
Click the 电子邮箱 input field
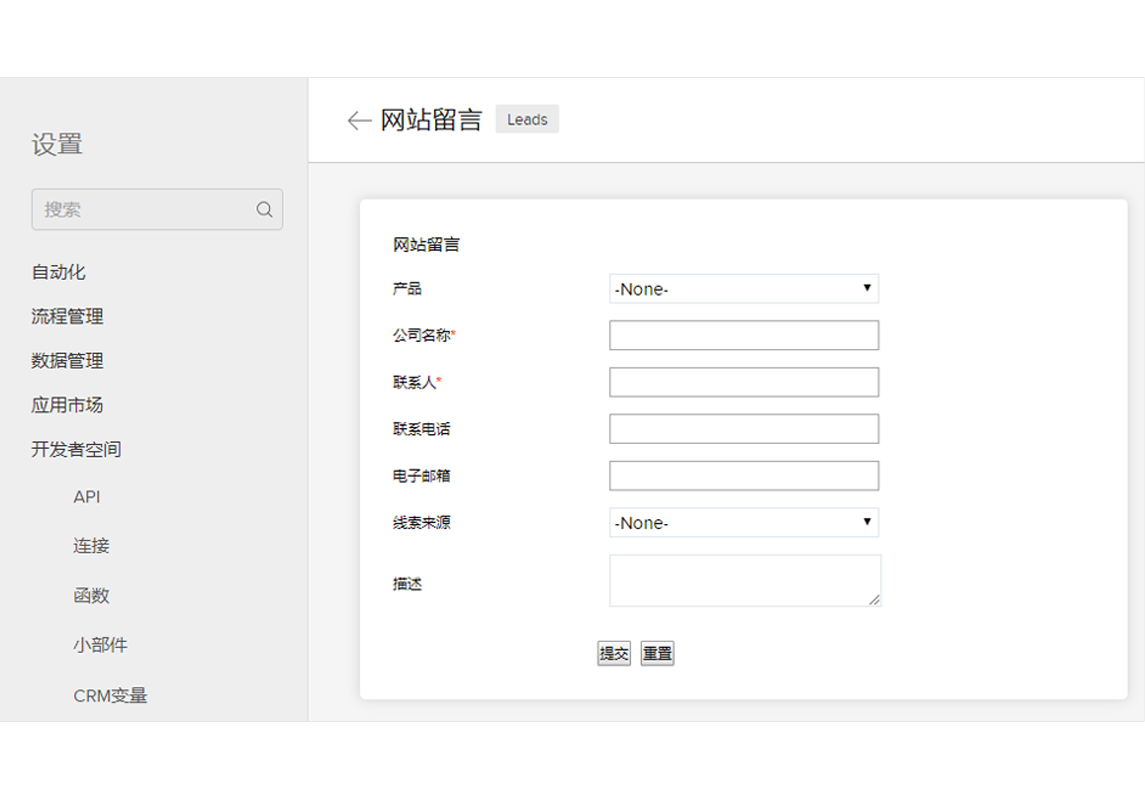[743, 476]
